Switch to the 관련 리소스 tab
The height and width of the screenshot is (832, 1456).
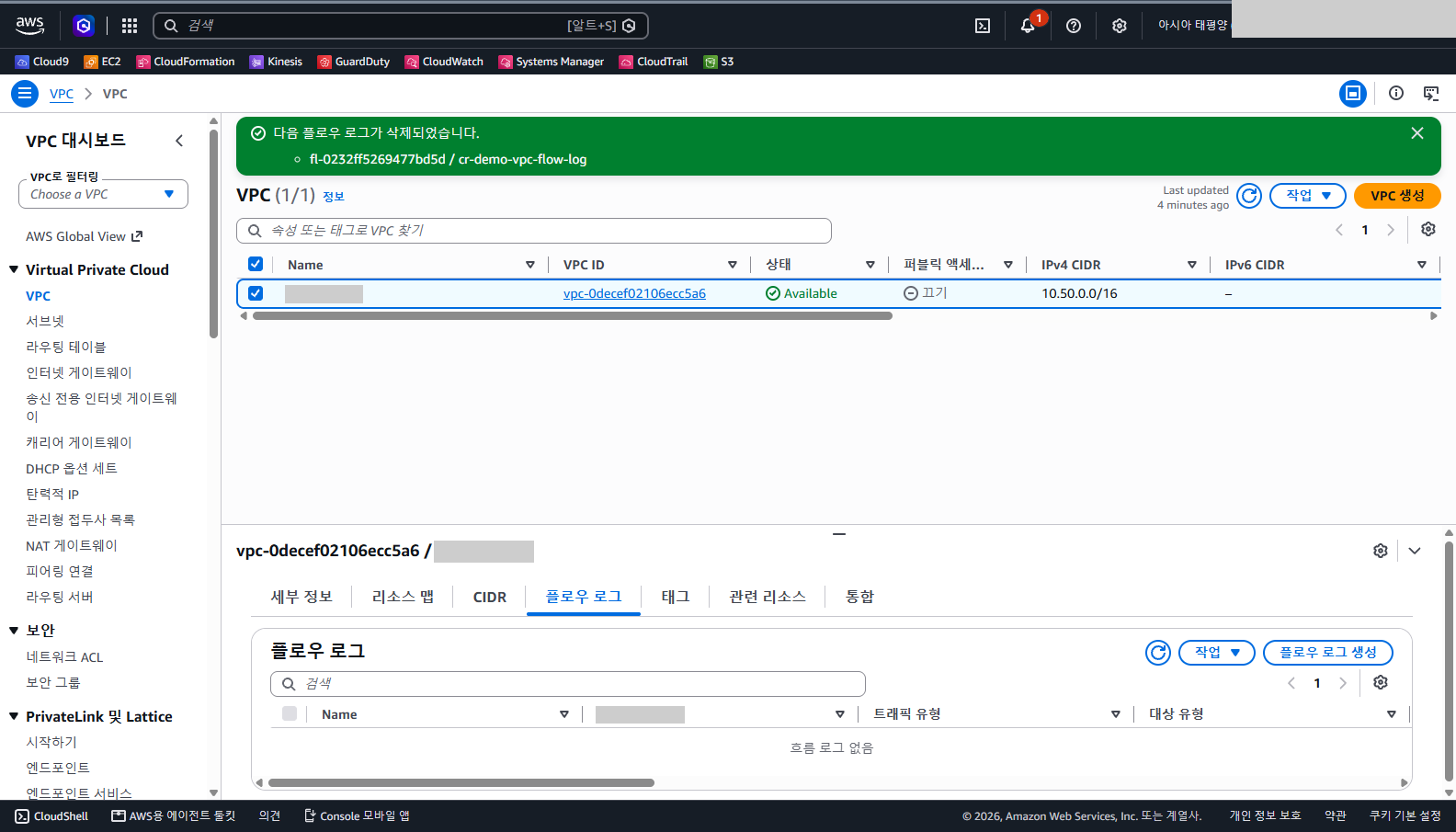(768, 597)
